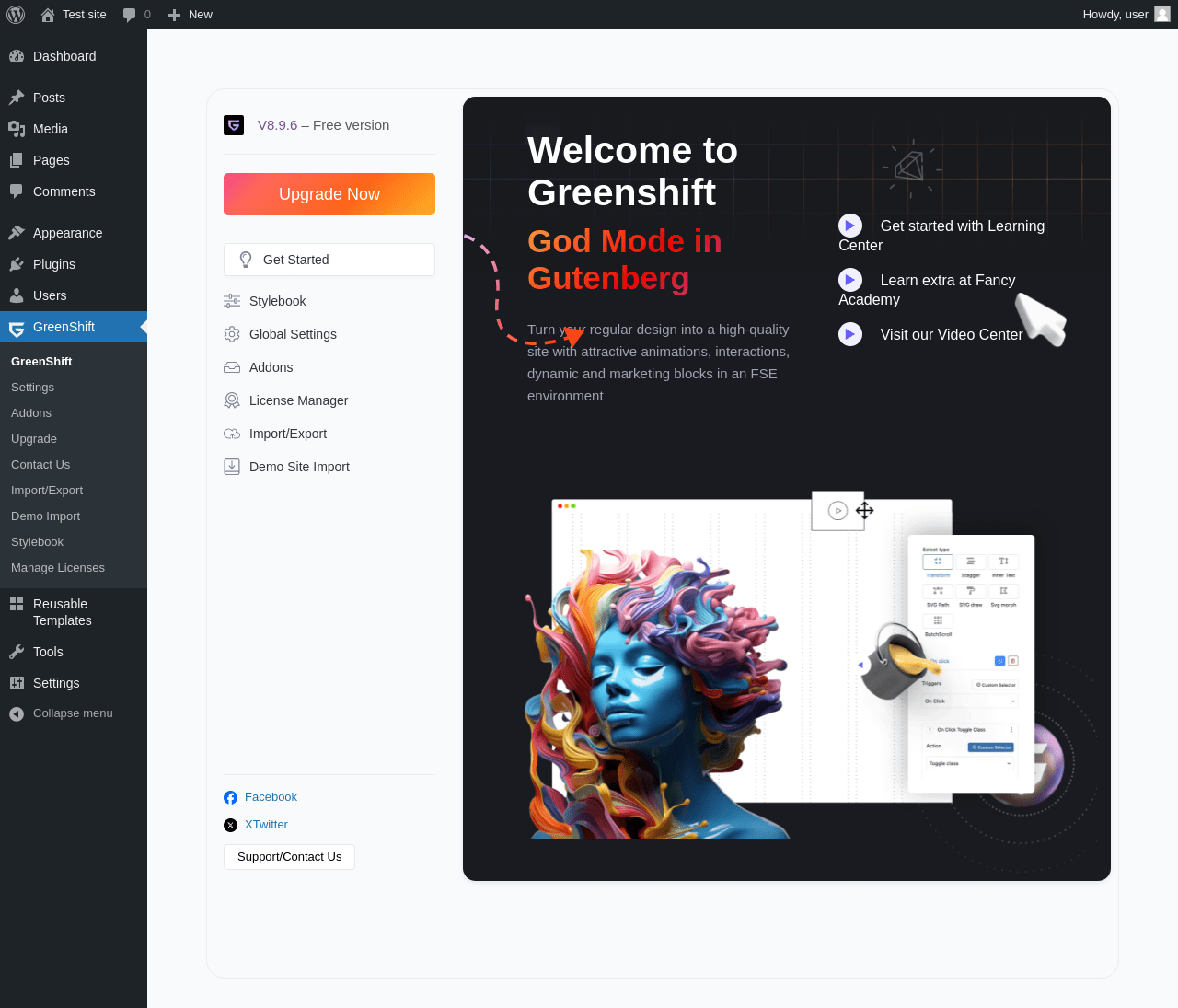Open Stylebook submenu in left sidebar
1178x1008 pixels.
pyautogui.click(x=37, y=542)
